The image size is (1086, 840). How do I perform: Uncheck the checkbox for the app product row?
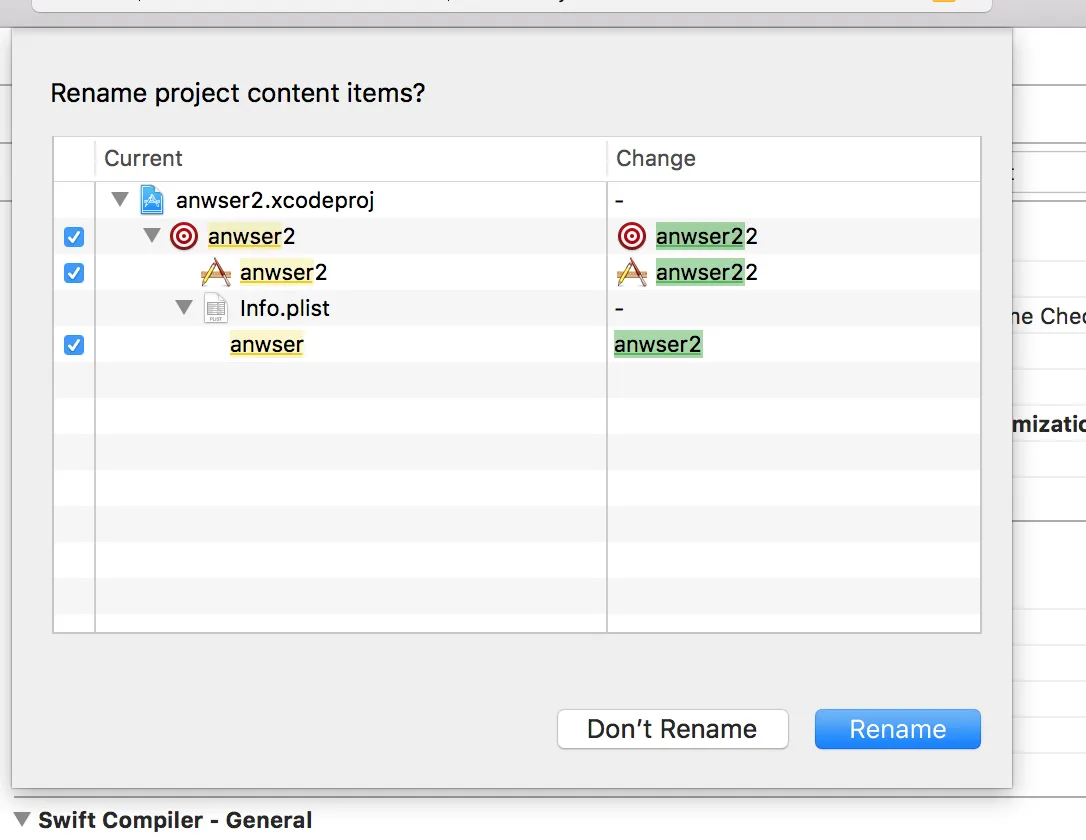tap(74, 273)
